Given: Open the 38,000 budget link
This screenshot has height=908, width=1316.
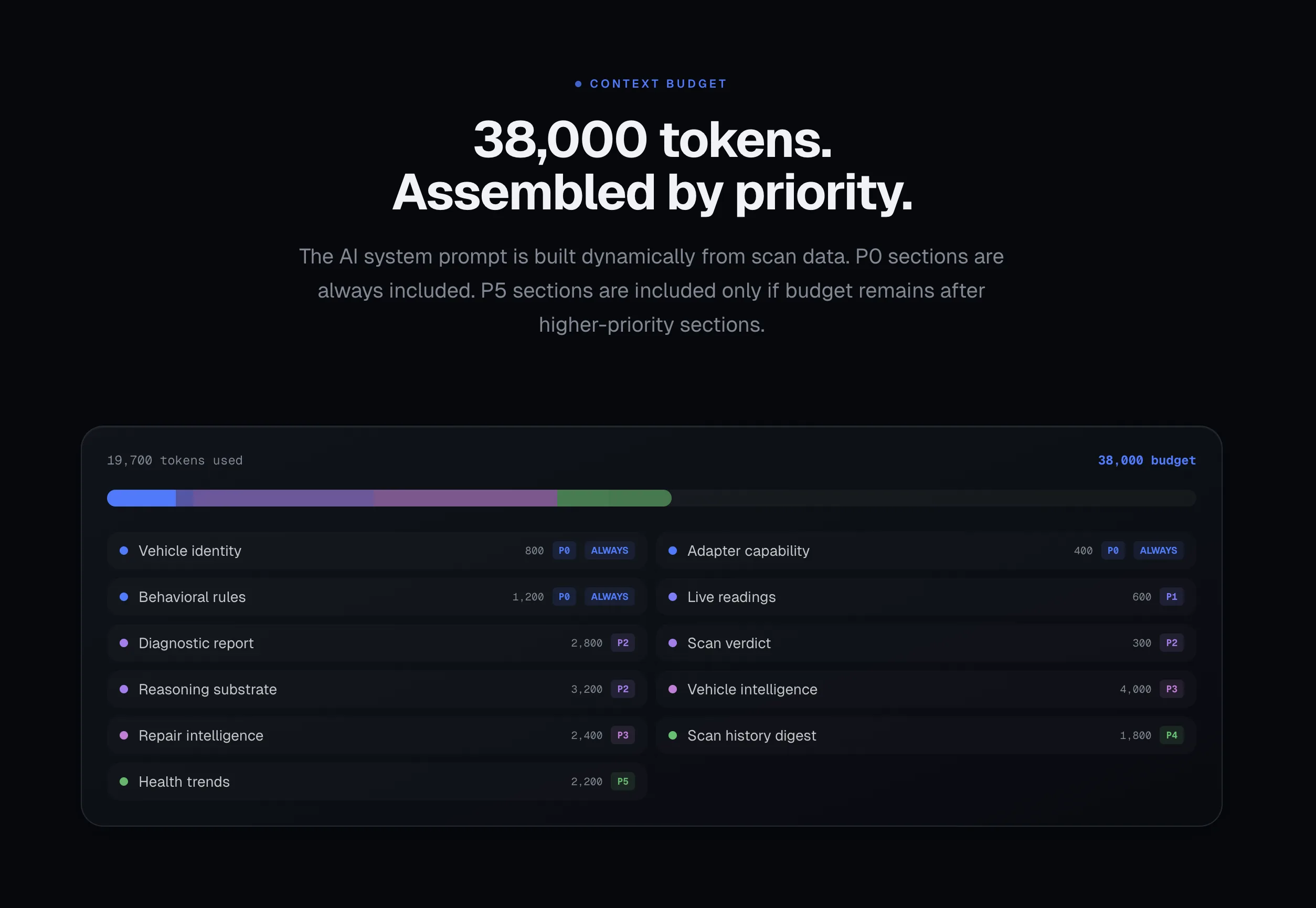Looking at the screenshot, I should point(1146,460).
